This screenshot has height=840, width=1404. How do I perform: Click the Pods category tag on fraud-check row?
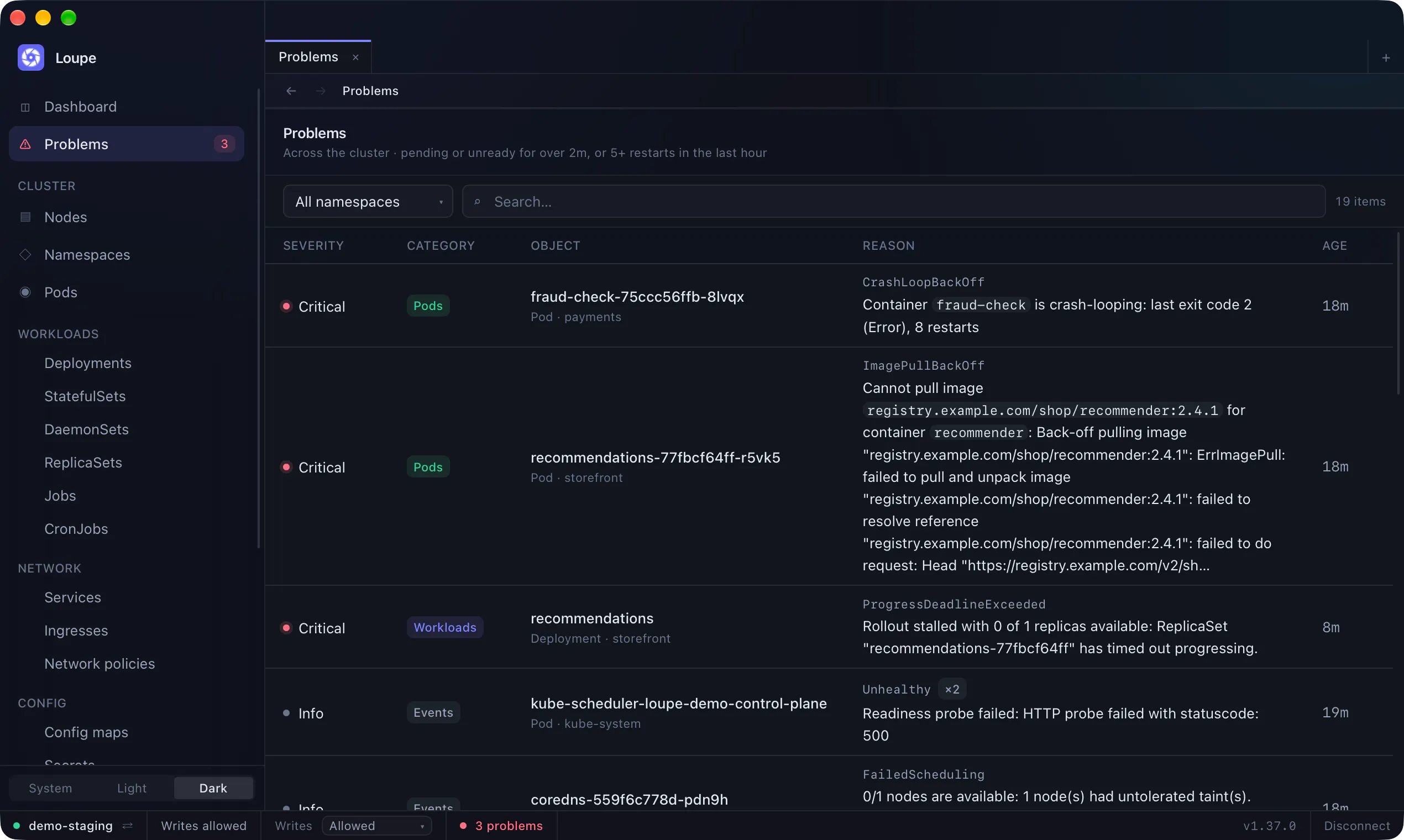point(428,306)
